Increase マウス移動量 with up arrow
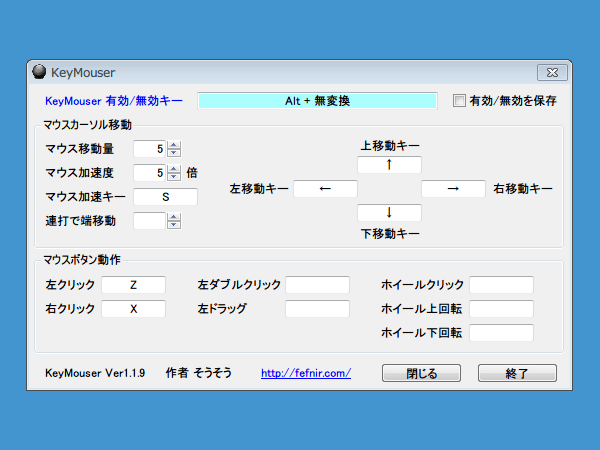 pyautogui.click(x=174, y=145)
